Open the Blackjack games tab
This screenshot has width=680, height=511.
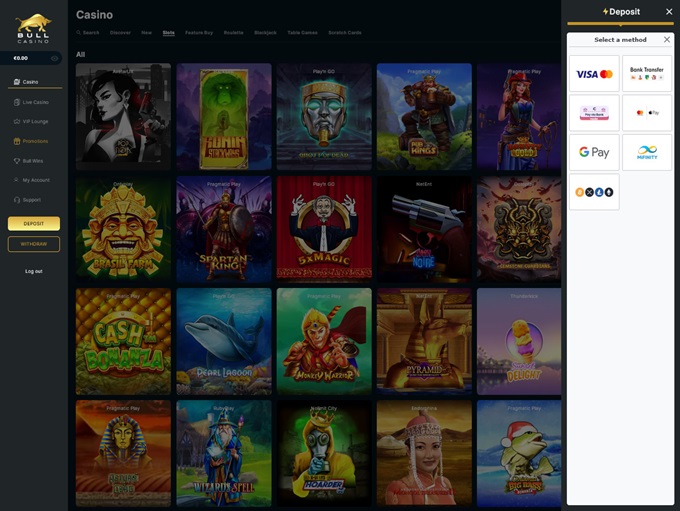coord(265,33)
